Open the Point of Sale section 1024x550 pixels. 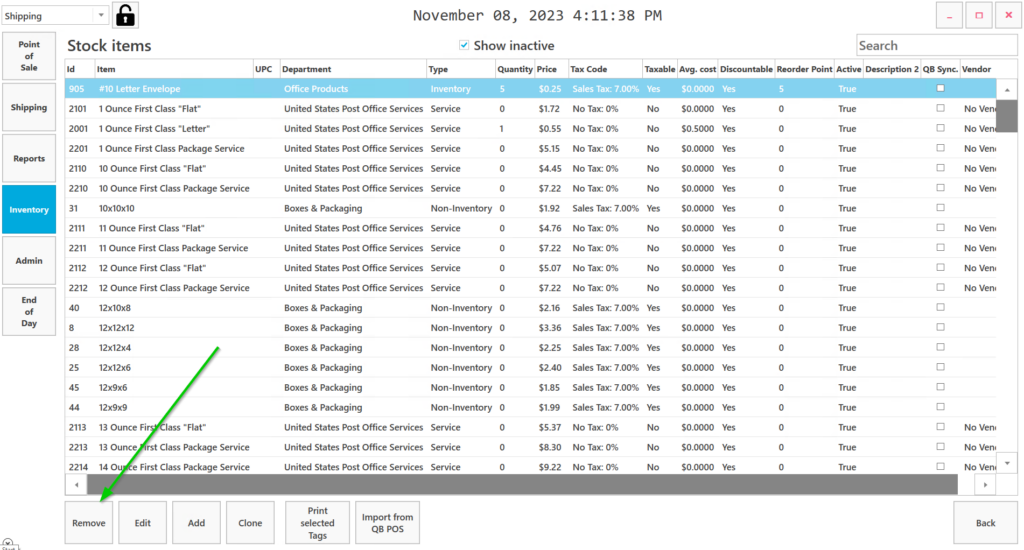point(29,56)
